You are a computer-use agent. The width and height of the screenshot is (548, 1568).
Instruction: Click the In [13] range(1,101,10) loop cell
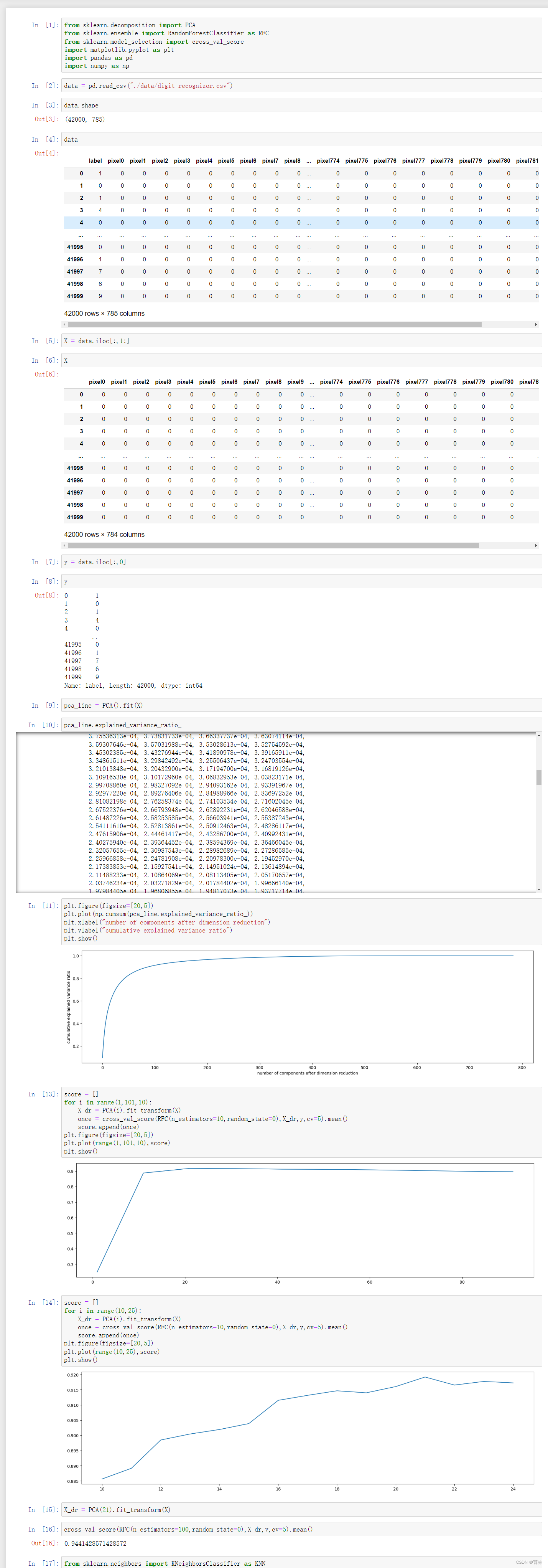(302, 1122)
